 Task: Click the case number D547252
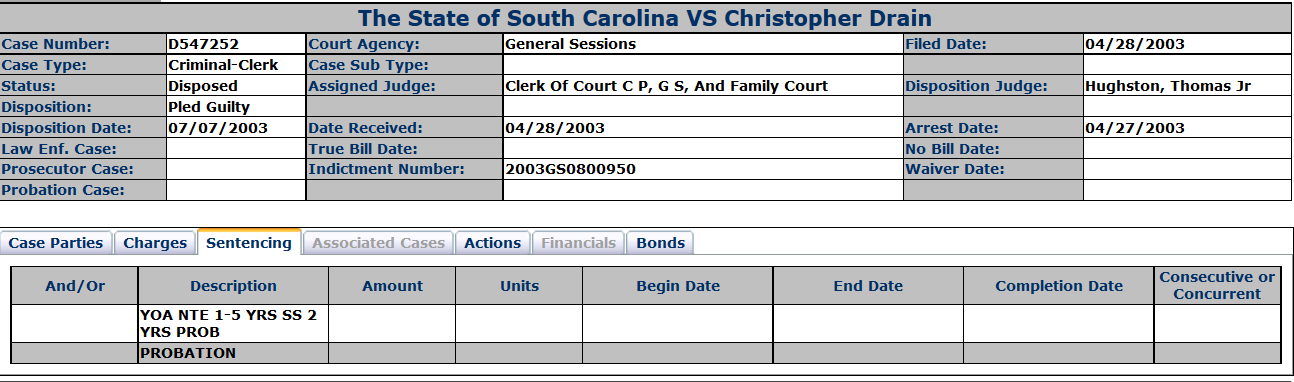(205, 44)
